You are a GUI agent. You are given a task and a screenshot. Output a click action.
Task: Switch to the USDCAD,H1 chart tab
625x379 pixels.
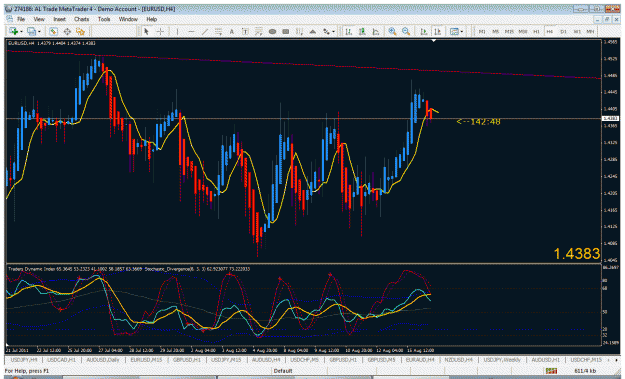(x=61, y=360)
